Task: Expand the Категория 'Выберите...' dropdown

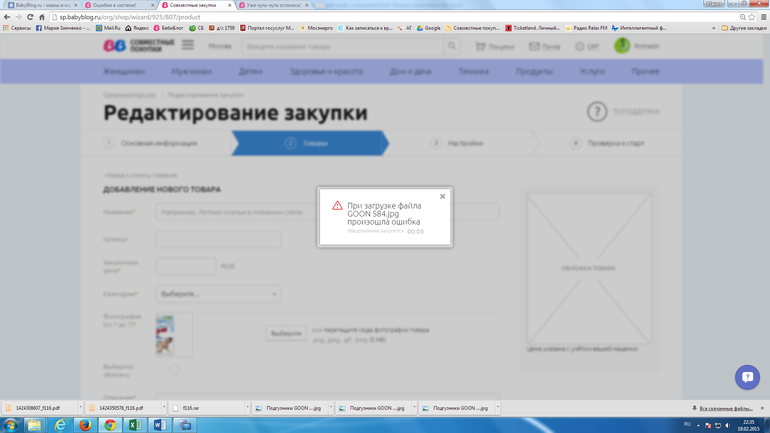Action: coord(217,294)
